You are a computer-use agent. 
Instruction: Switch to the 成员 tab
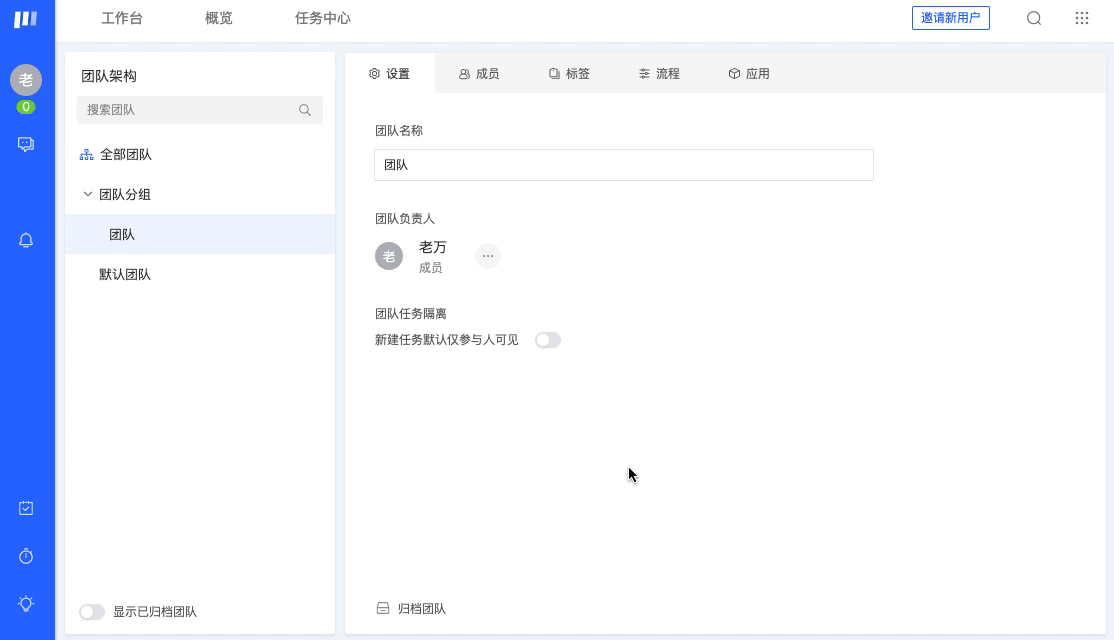pos(479,74)
